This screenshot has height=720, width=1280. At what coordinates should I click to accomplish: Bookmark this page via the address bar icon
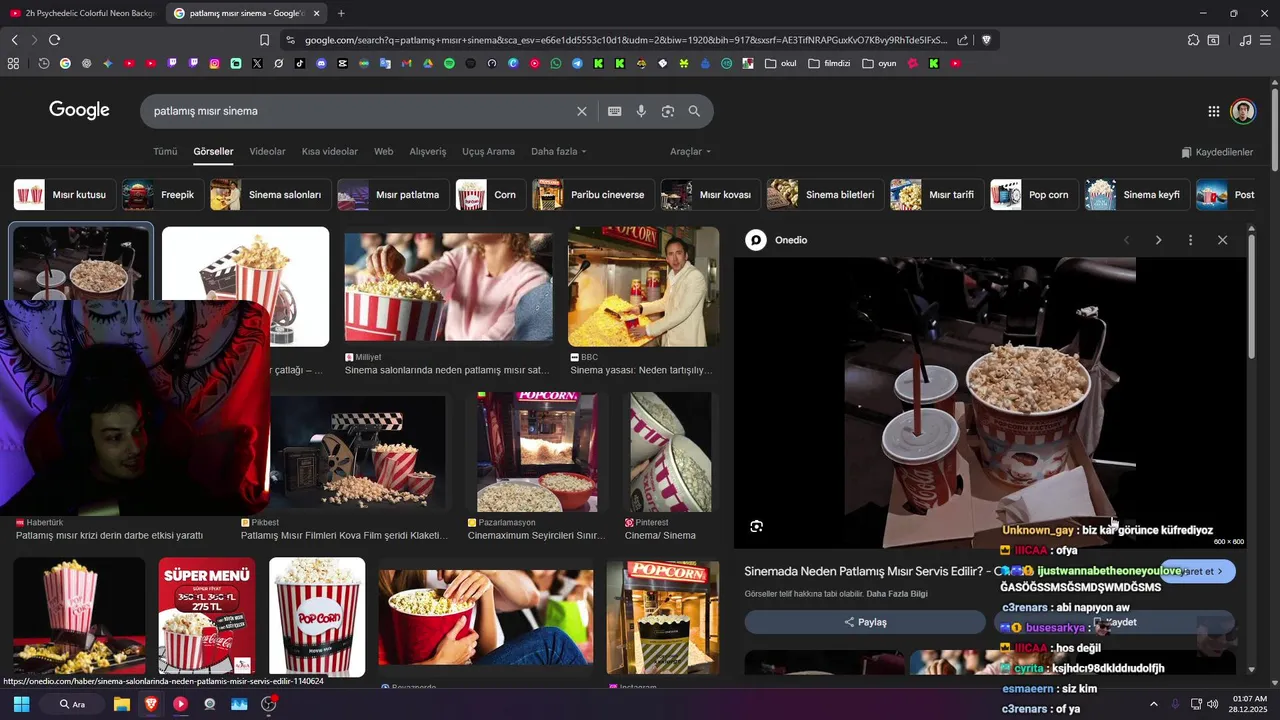click(x=264, y=40)
